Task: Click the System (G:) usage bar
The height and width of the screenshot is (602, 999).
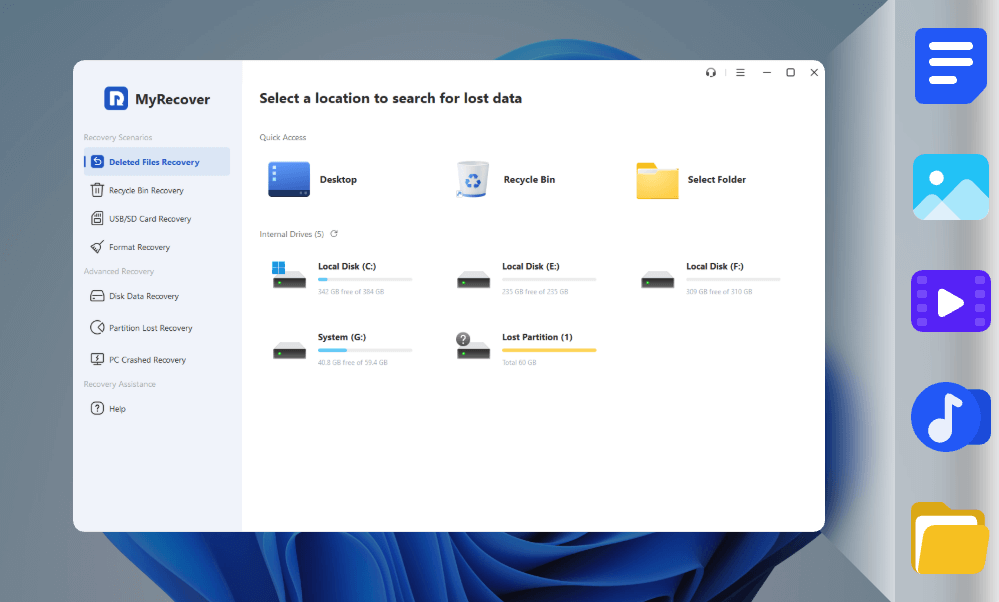Action: pos(365,350)
